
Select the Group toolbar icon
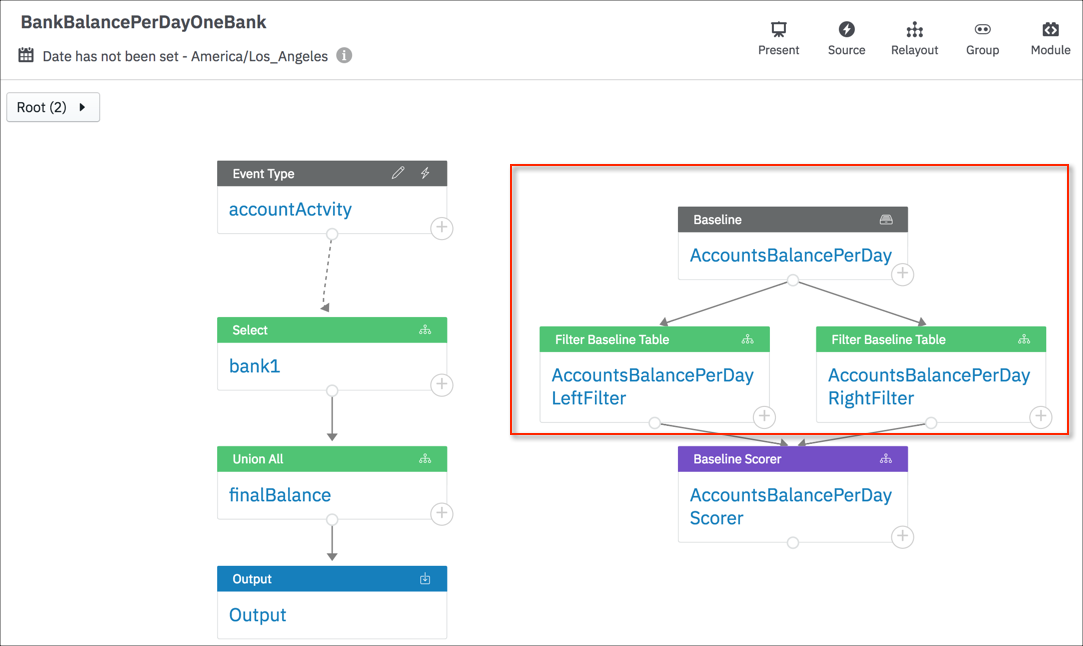(x=982, y=30)
